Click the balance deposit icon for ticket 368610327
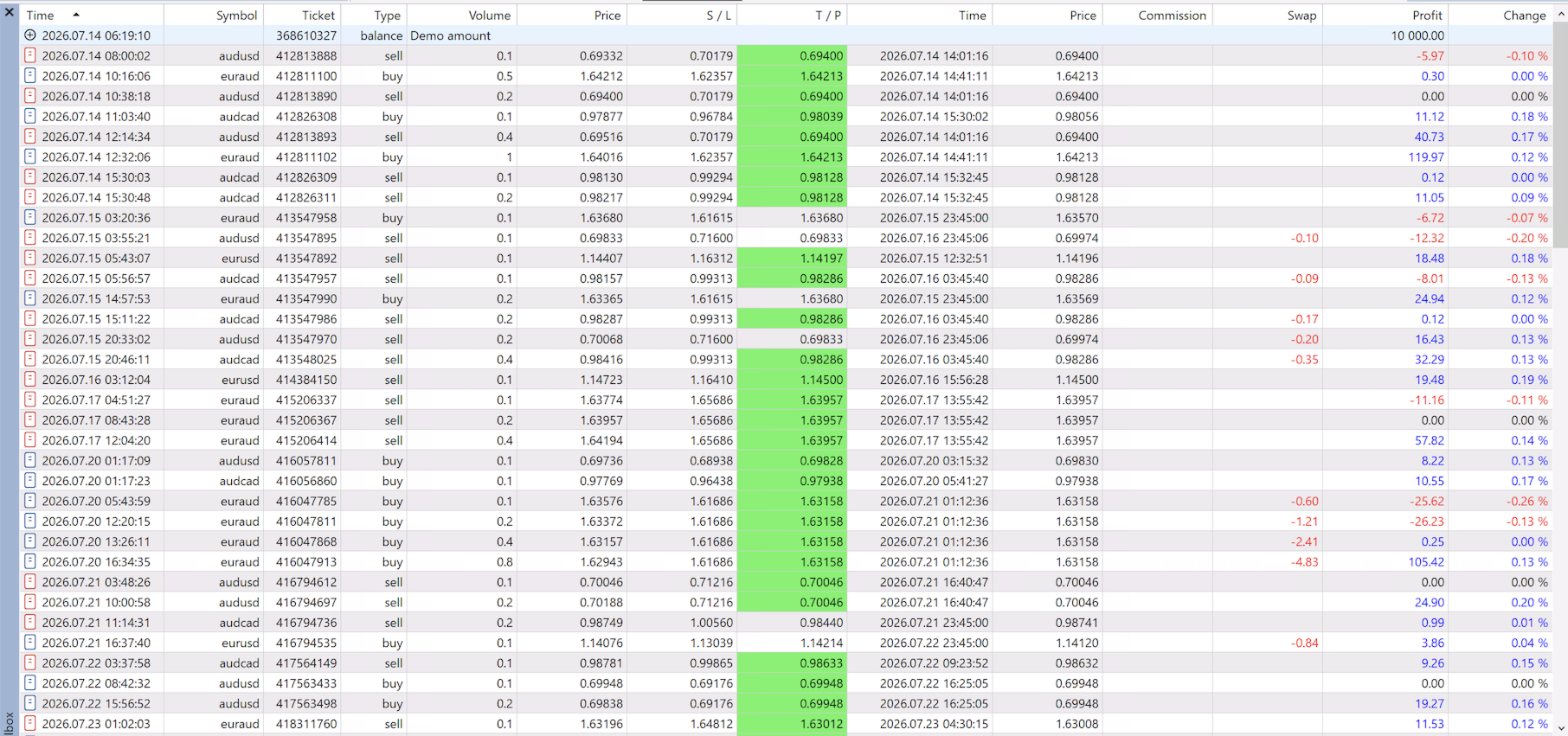The width and height of the screenshot is (1568, 736). [30, 35]
